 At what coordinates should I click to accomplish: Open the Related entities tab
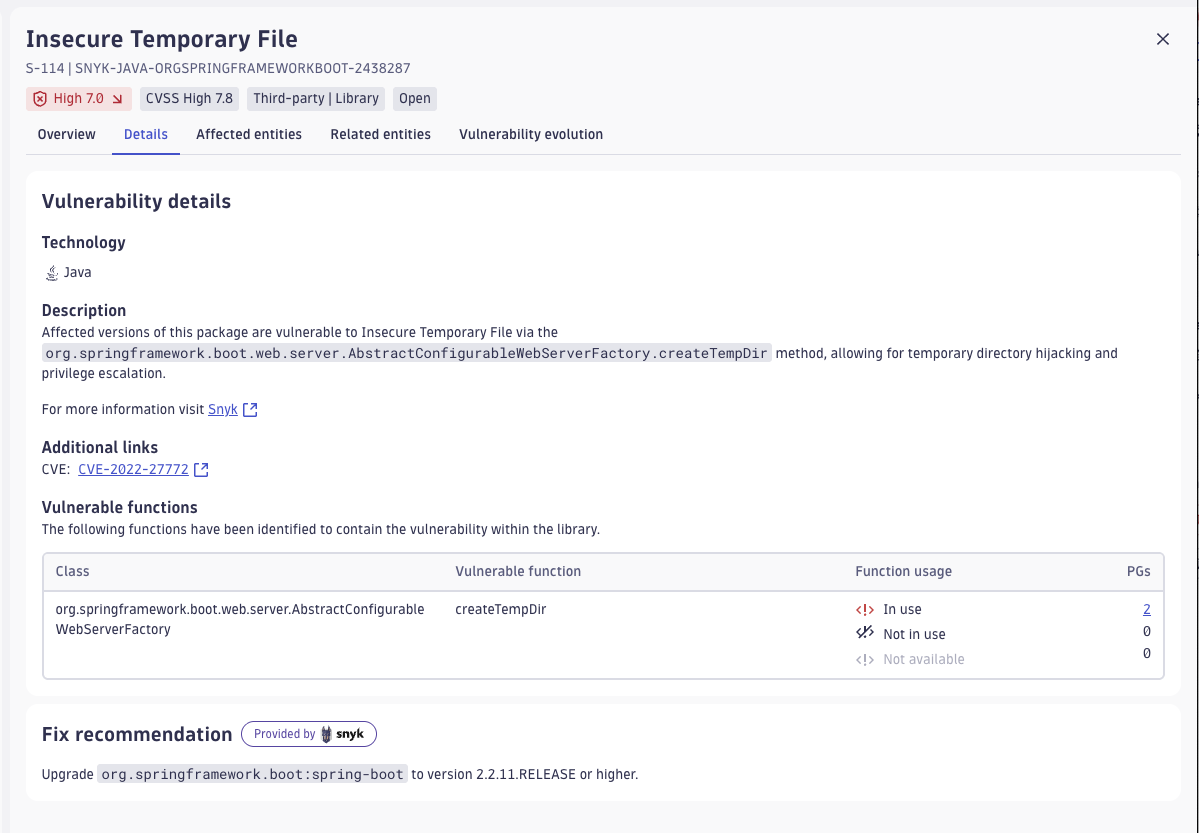[x=380, y=134]
